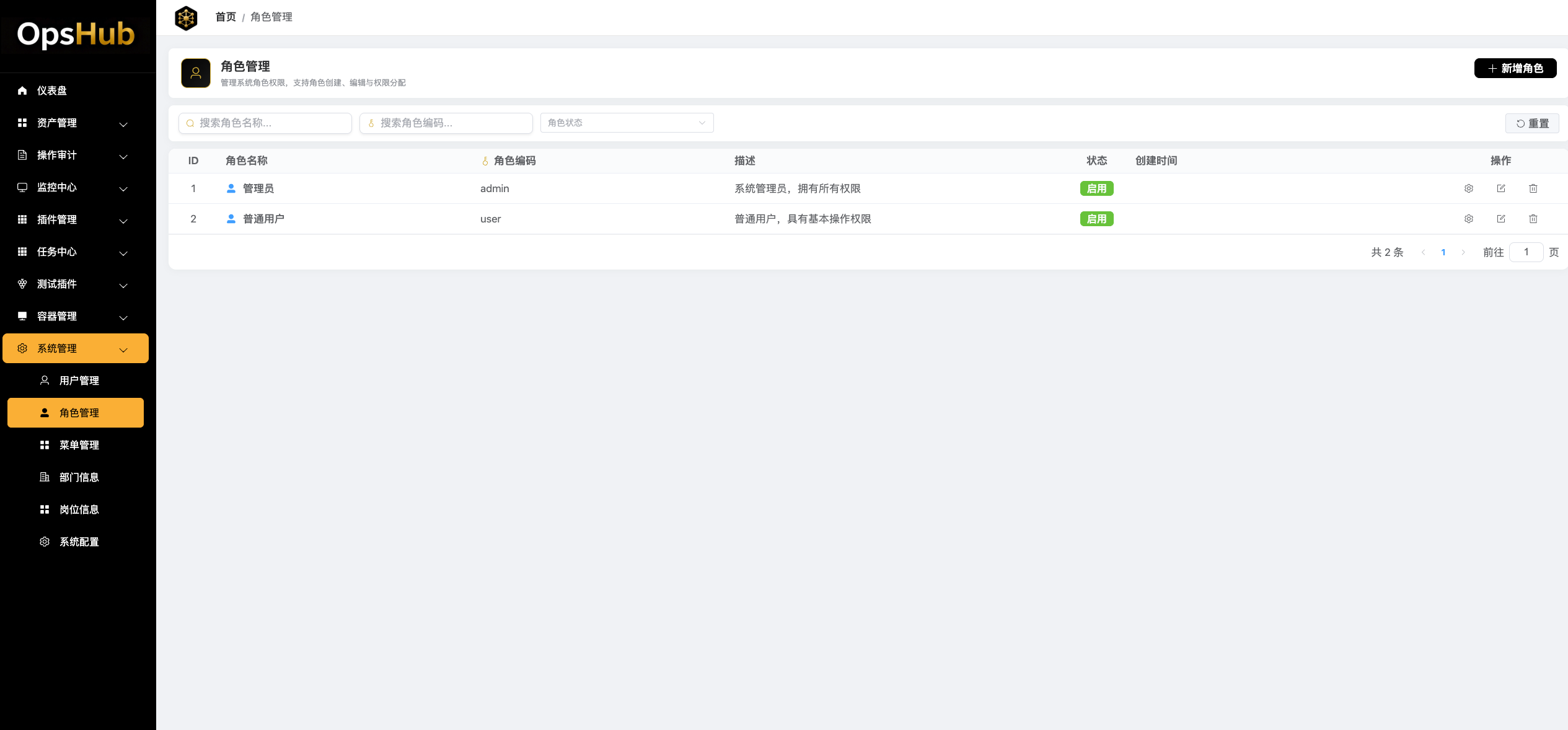Click the pagination go-to page number box
Screen dimensions: 1568x730
tap(1525, 252)
